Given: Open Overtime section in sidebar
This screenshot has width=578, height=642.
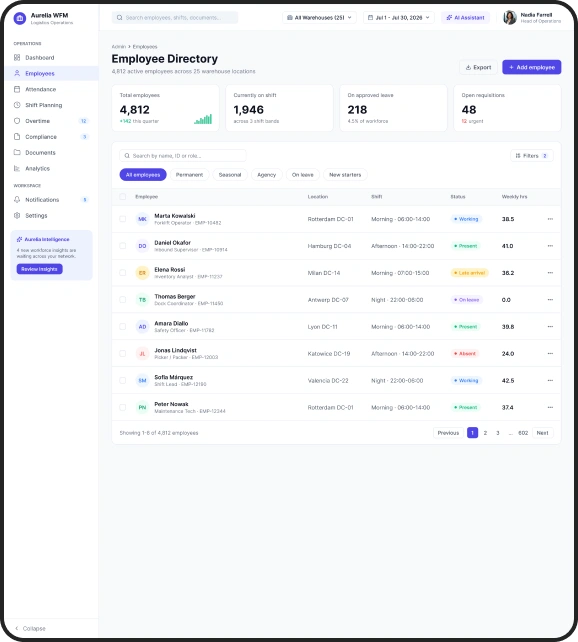Looking at the screenshot, I should [x=51, y=121].
